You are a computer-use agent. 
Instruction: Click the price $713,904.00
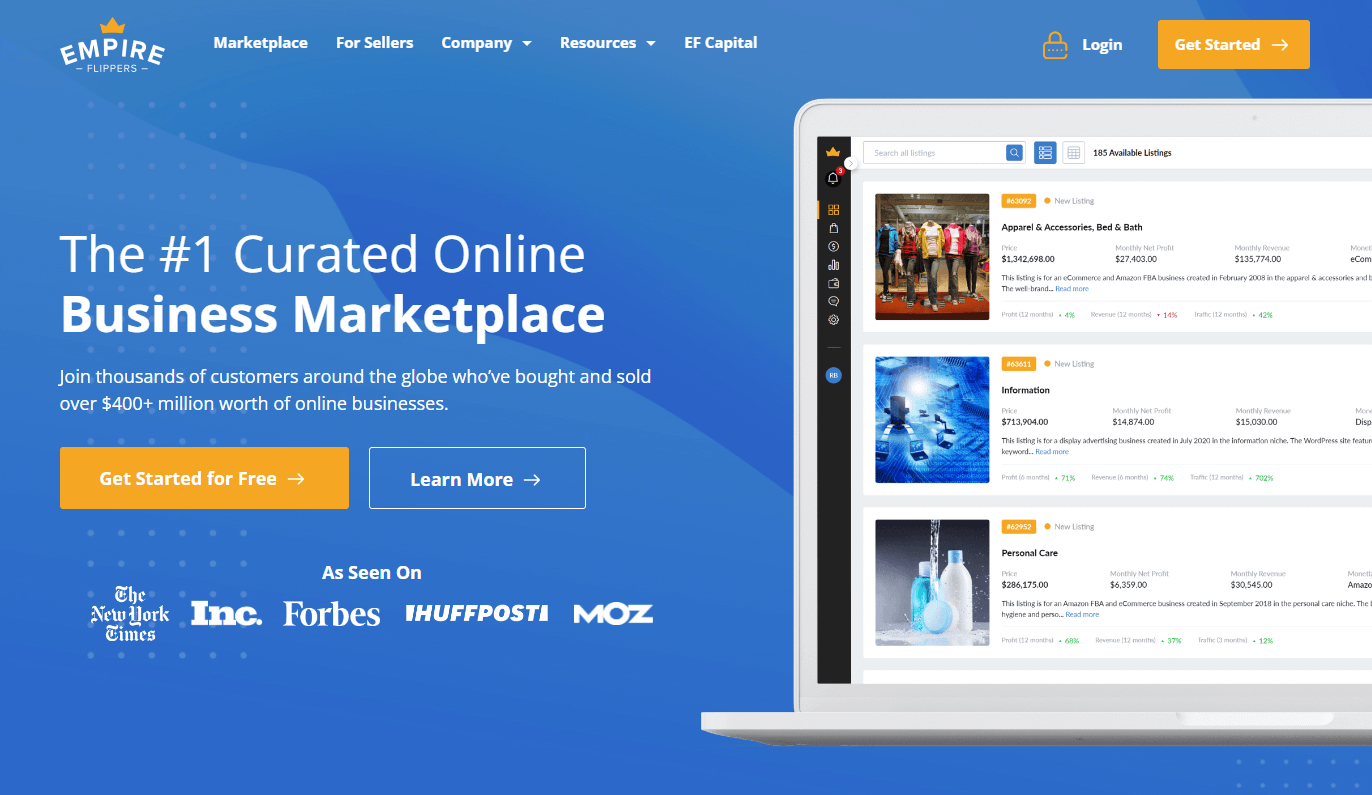1025,422
